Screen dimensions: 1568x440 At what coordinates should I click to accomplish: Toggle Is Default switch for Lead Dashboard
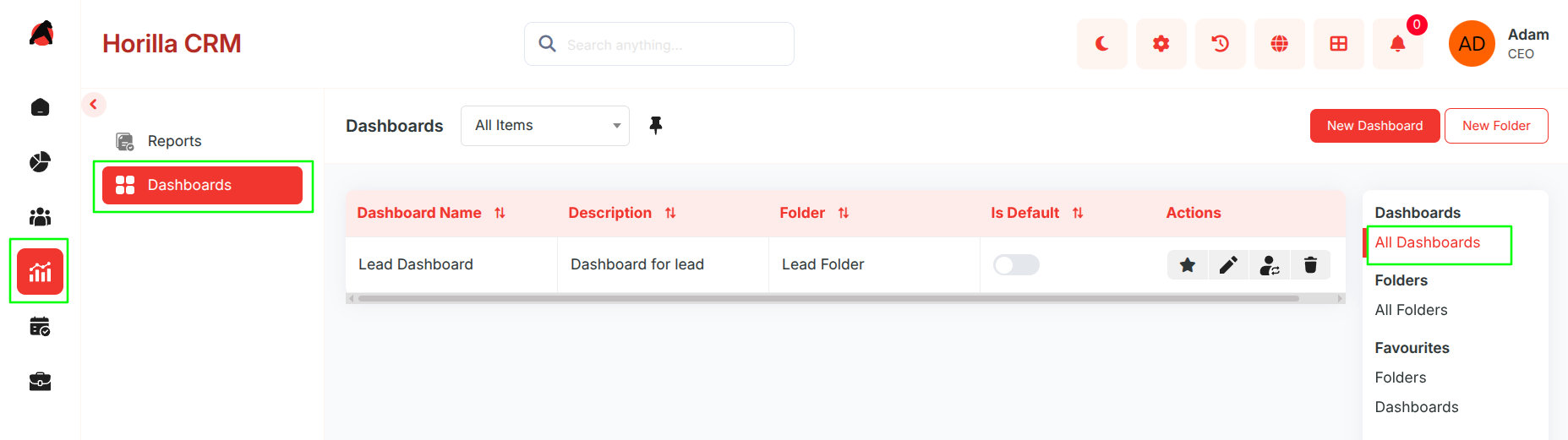click(x=1016, y=265)
